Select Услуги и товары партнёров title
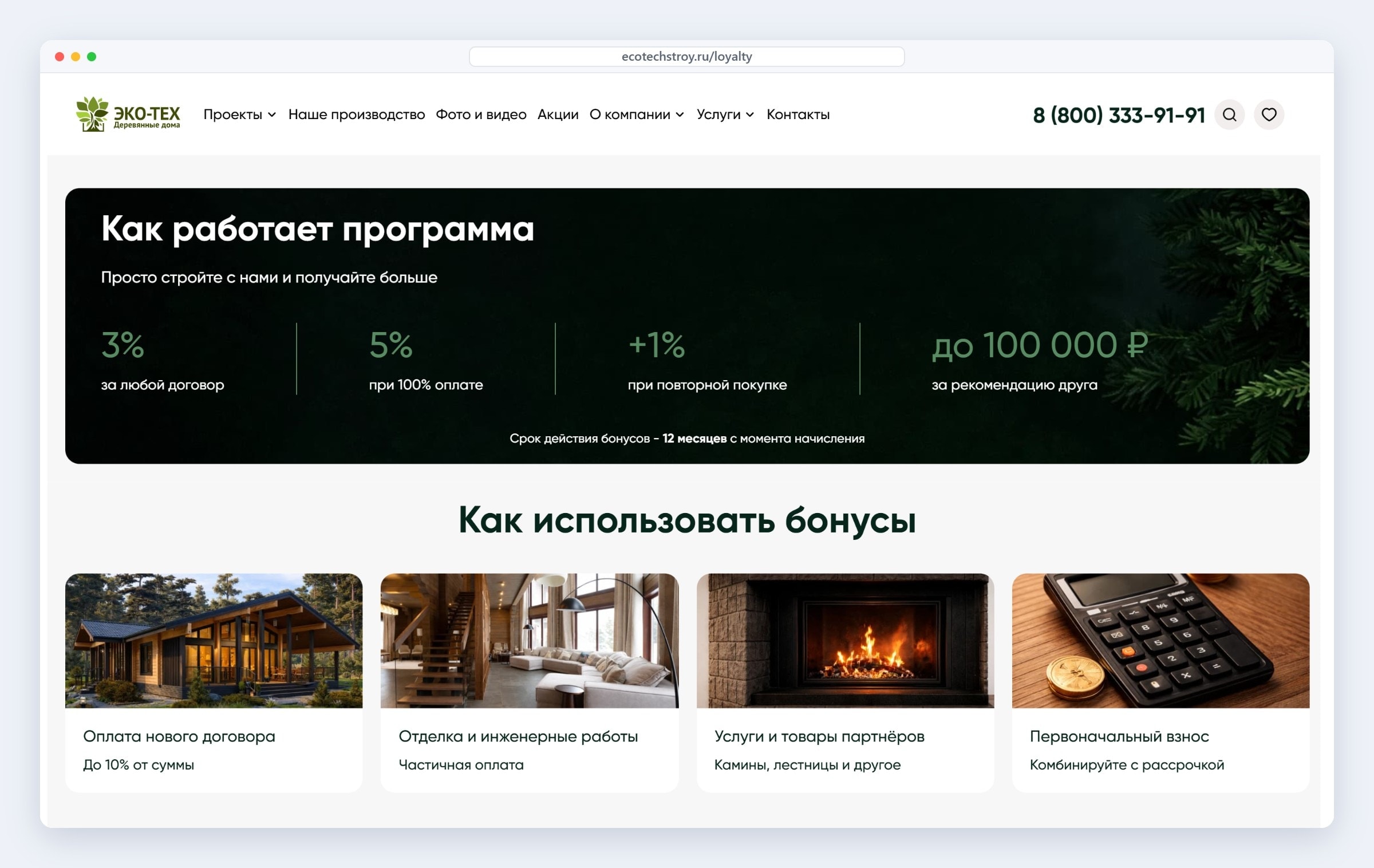 819,736
